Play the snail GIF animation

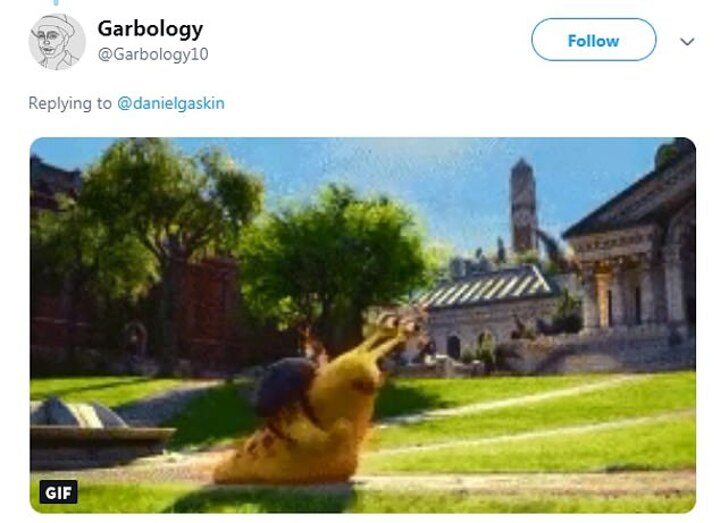363,325
